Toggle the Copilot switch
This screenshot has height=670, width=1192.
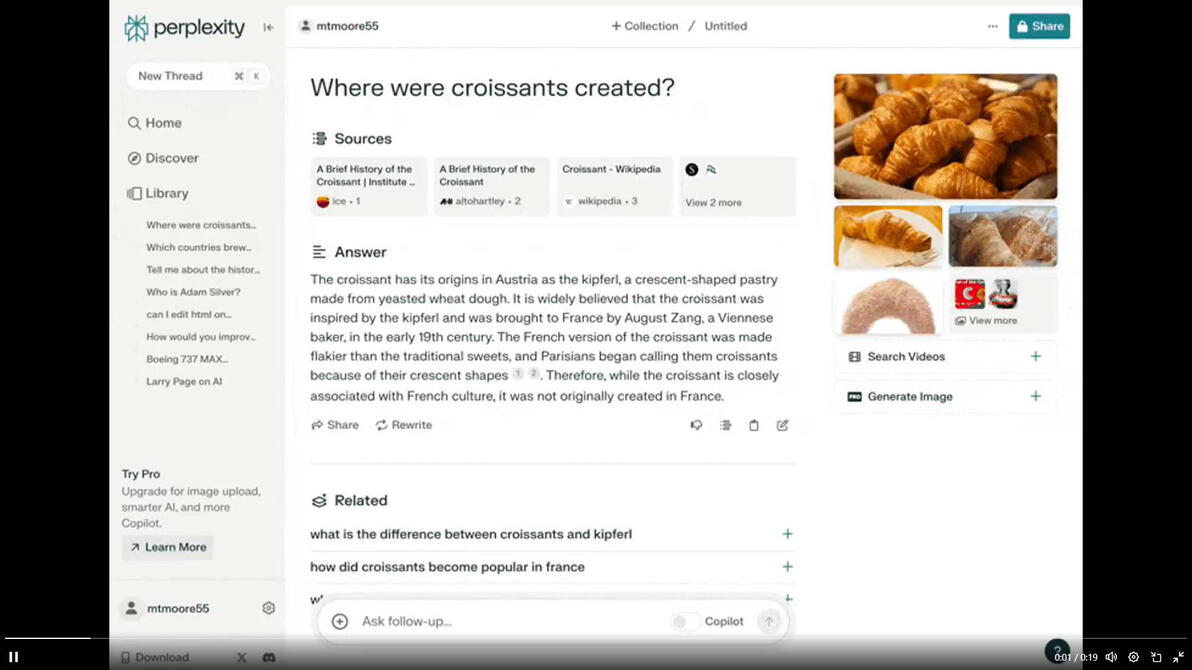[685, 621]
